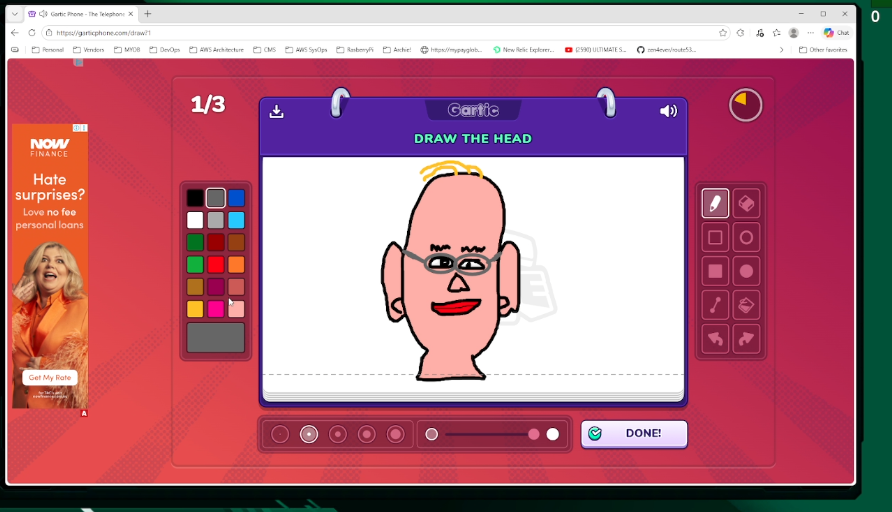Image resolution: width=892 pixels, height=512 pixels.
Task: Activate the paint bucket fill tool
Action: pyautogui.click(x=746, y=305)
